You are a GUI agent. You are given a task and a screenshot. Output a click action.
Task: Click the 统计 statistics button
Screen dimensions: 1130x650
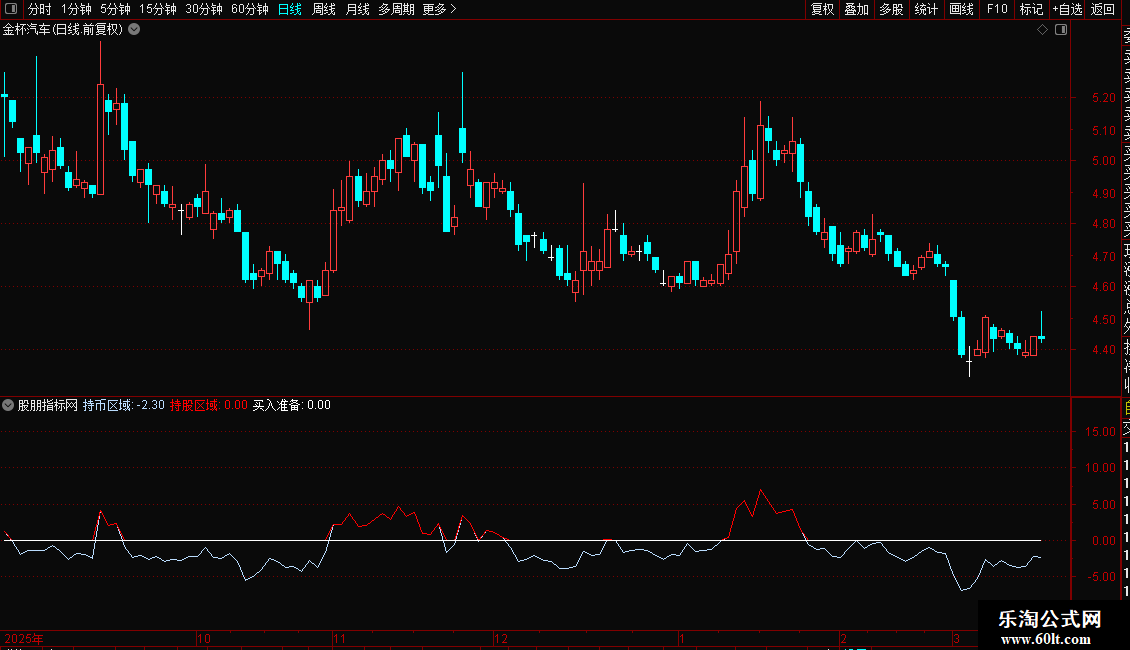[x=926, y=9]
